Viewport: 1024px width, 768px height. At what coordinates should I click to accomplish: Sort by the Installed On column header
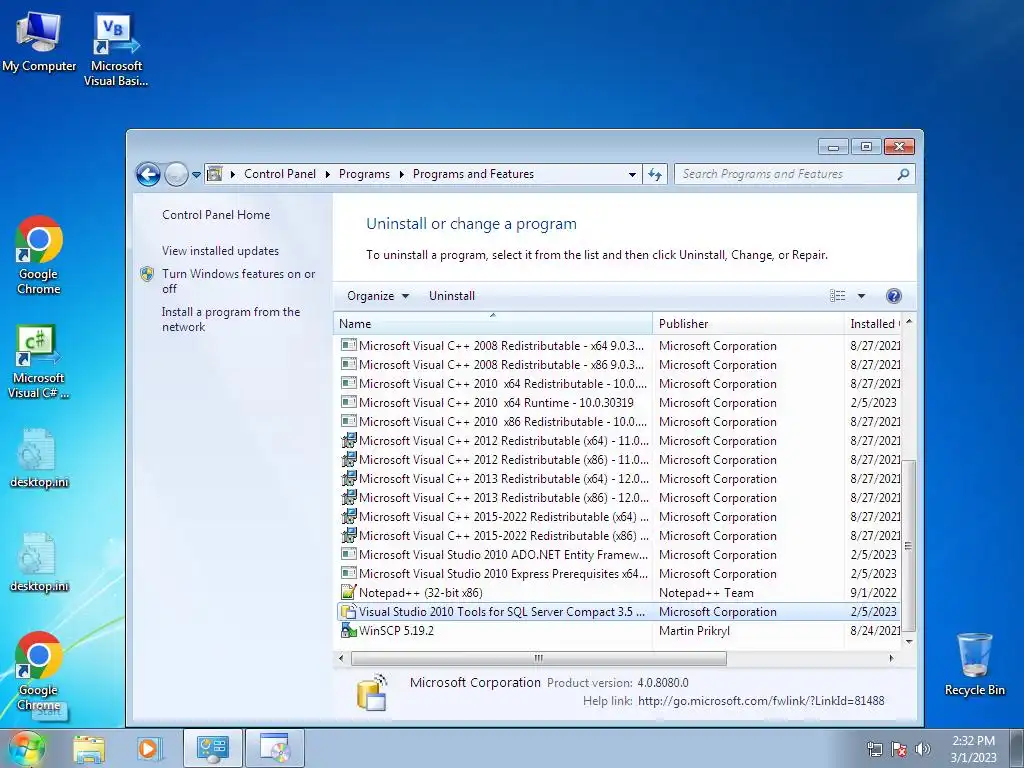coord(873,323)
